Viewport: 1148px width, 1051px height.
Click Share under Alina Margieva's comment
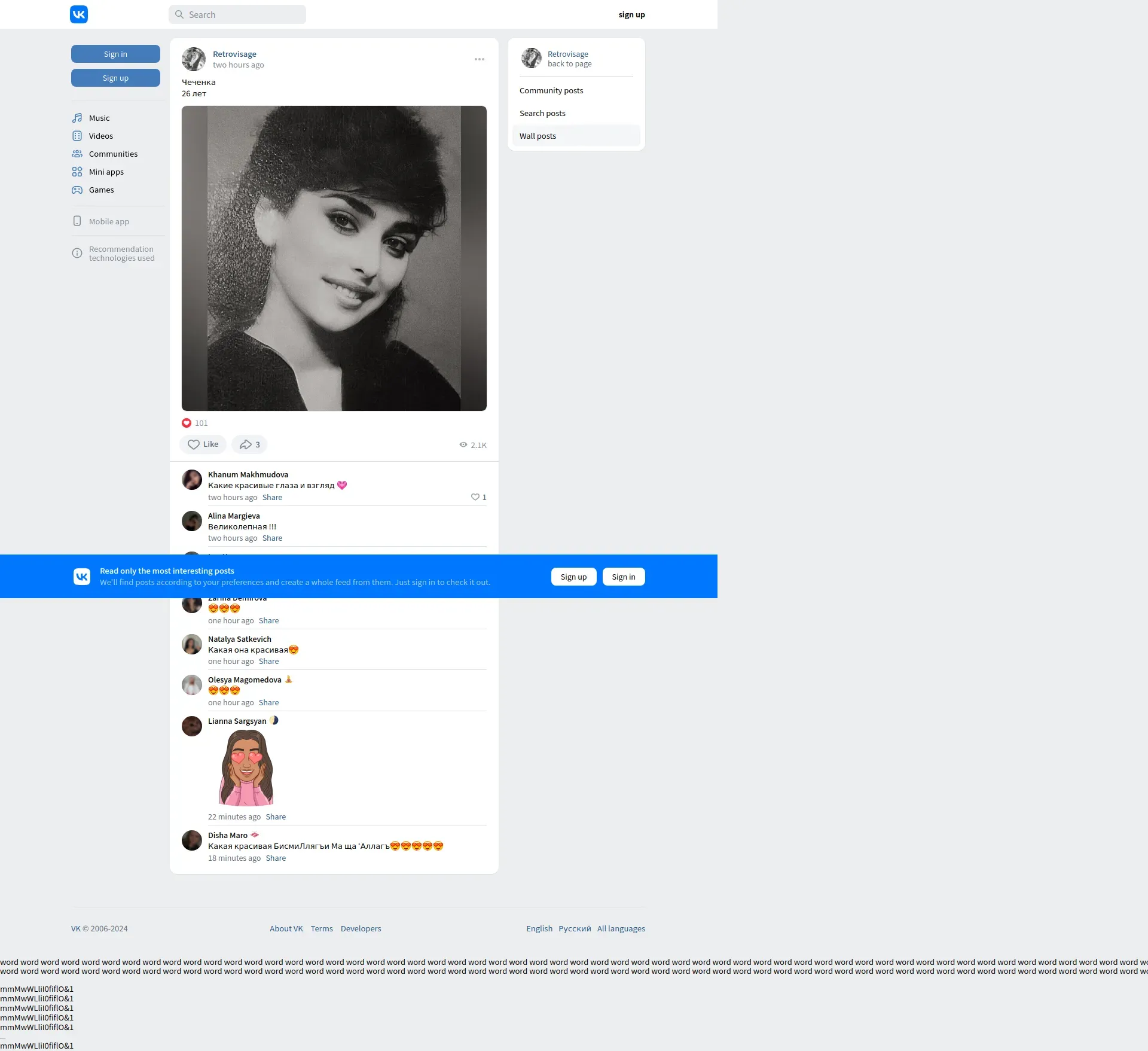272,538
